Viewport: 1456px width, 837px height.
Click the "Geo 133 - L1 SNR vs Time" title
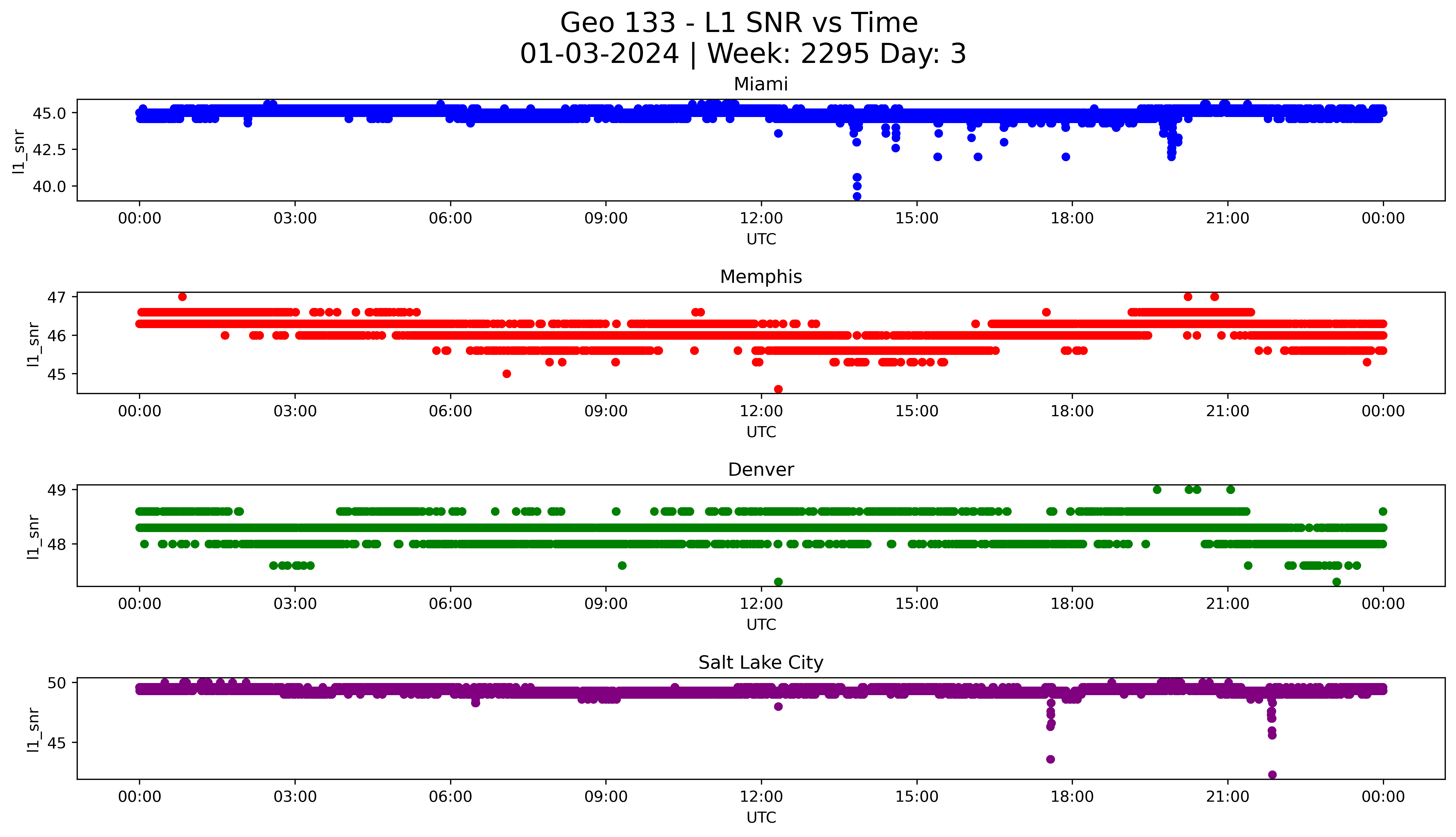click(x=739, y=23)
